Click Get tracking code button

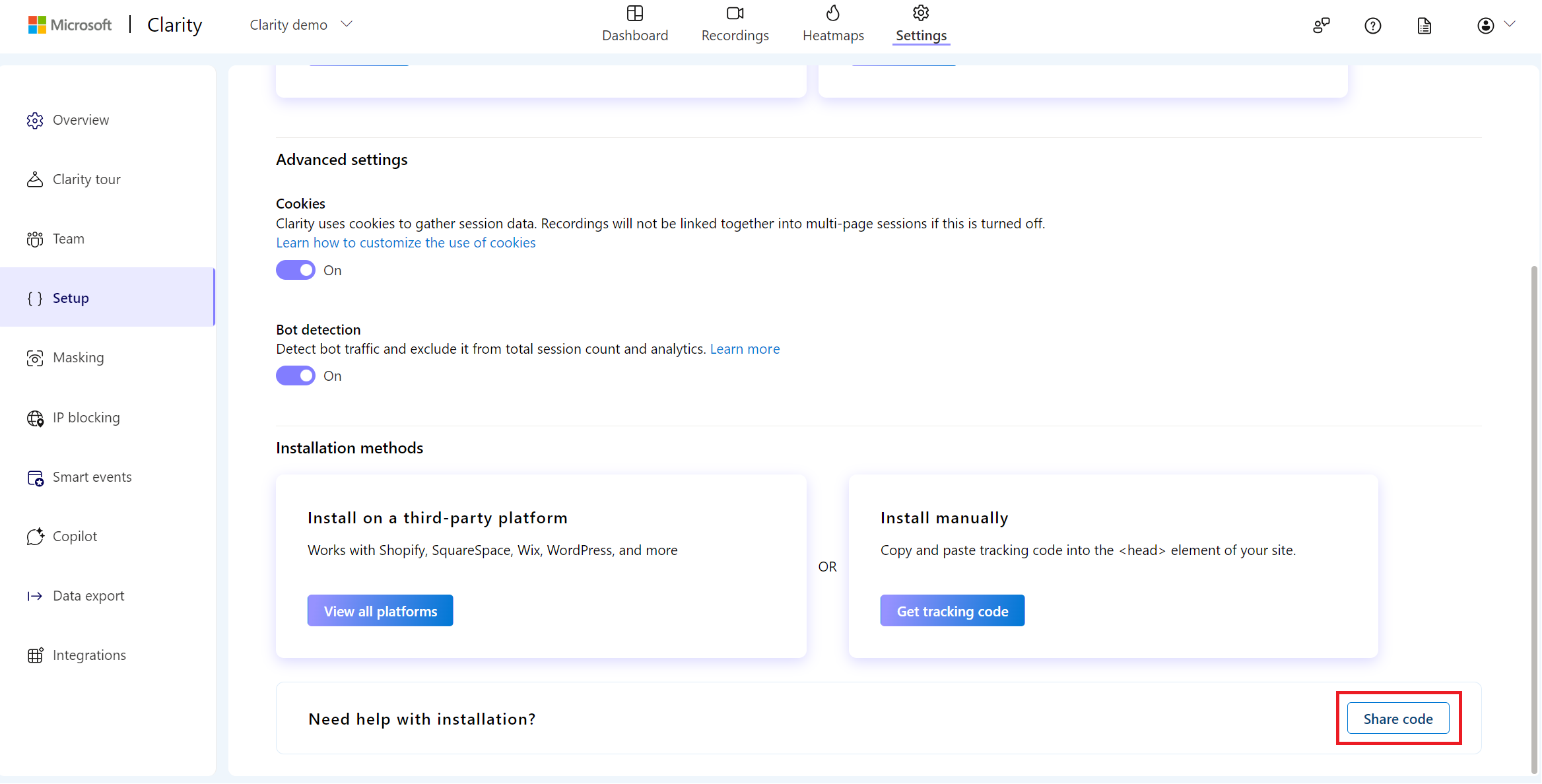(x=952, y=610)
